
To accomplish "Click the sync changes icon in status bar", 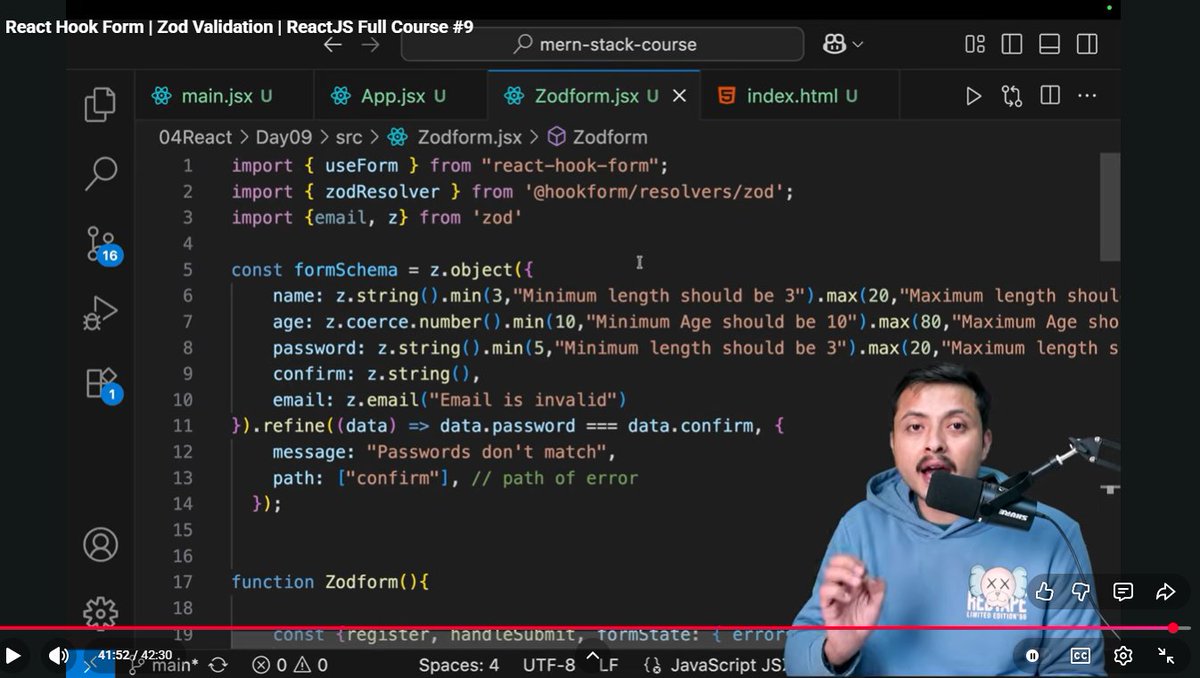I will pos(217,664).
